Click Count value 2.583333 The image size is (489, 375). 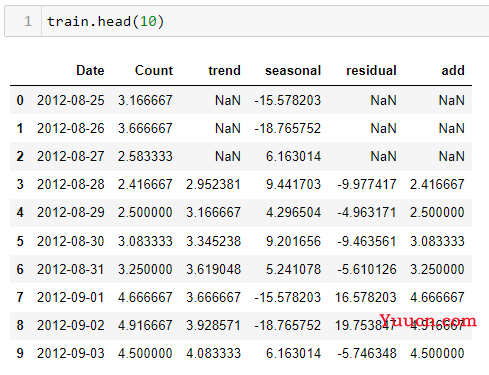click(145, 156)
